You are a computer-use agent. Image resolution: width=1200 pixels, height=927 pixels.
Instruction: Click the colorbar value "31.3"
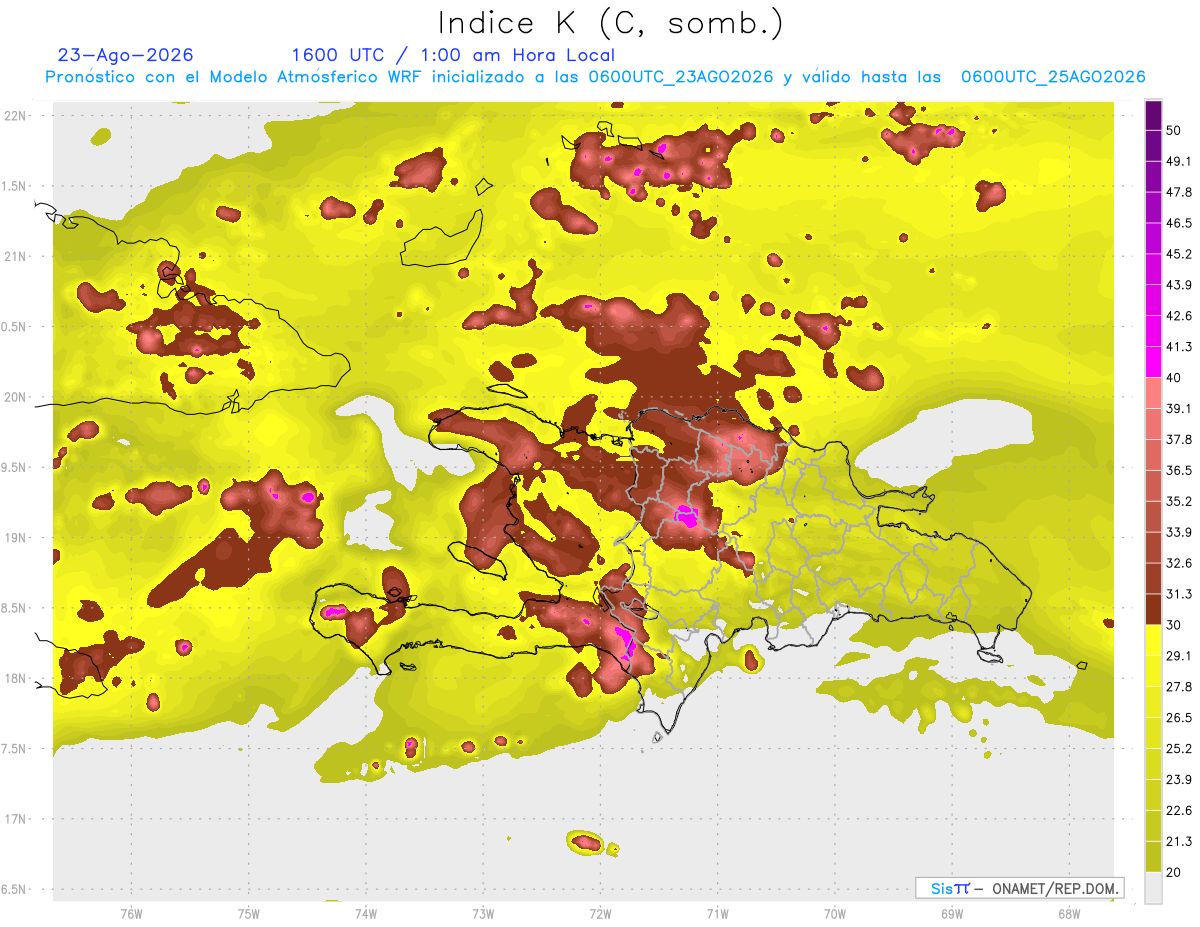point(1180,594)
